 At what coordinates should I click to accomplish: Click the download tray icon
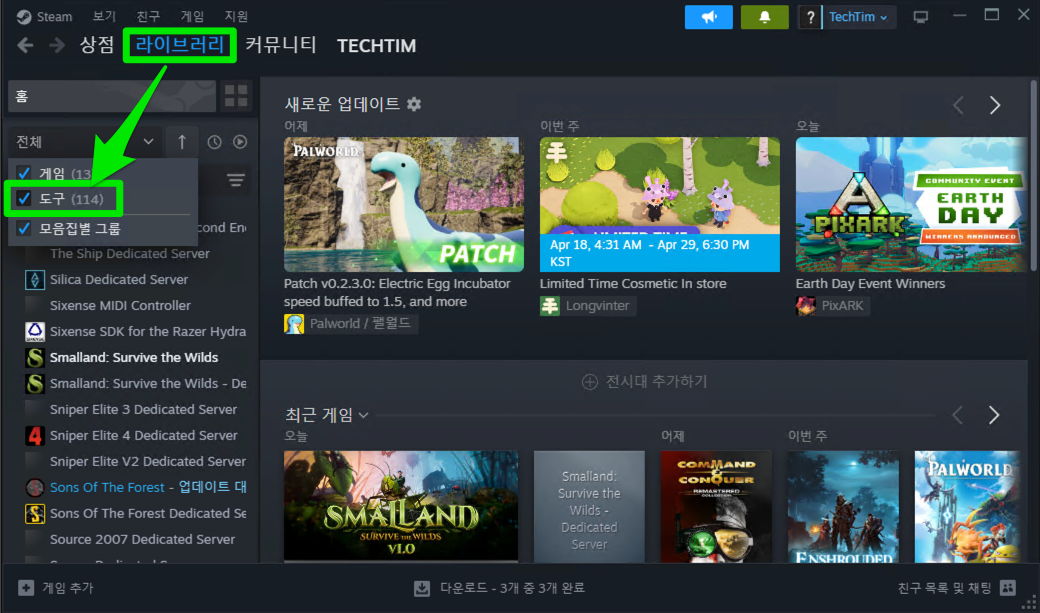[x=422, y=588]
